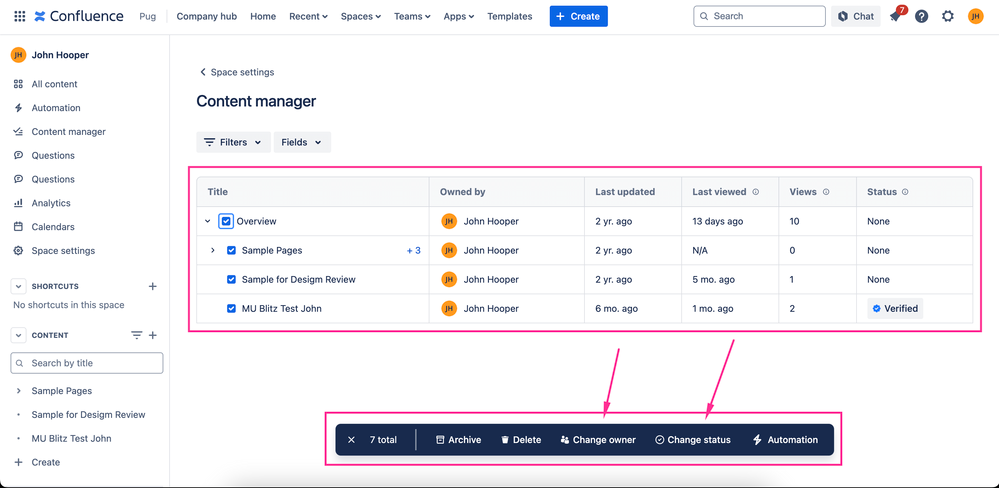Click the Verified status badge
The height and width of the screenshot is (488, 999).
pos(895,308)
